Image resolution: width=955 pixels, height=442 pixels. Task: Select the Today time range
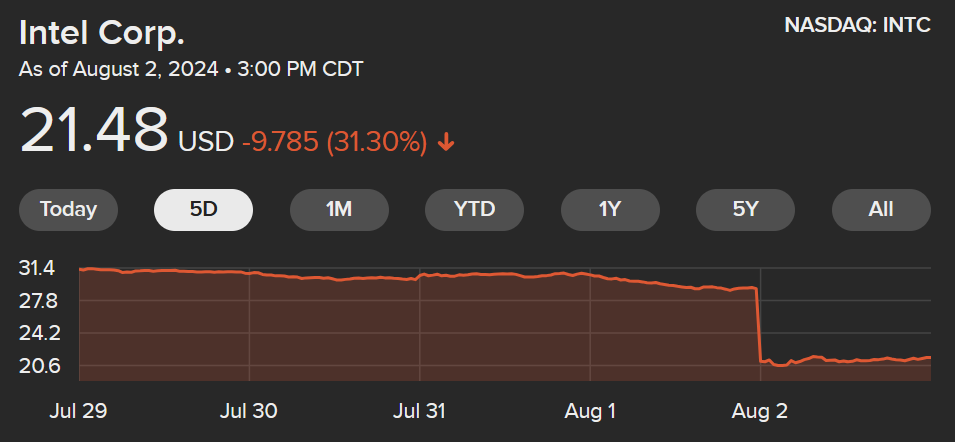68,209
